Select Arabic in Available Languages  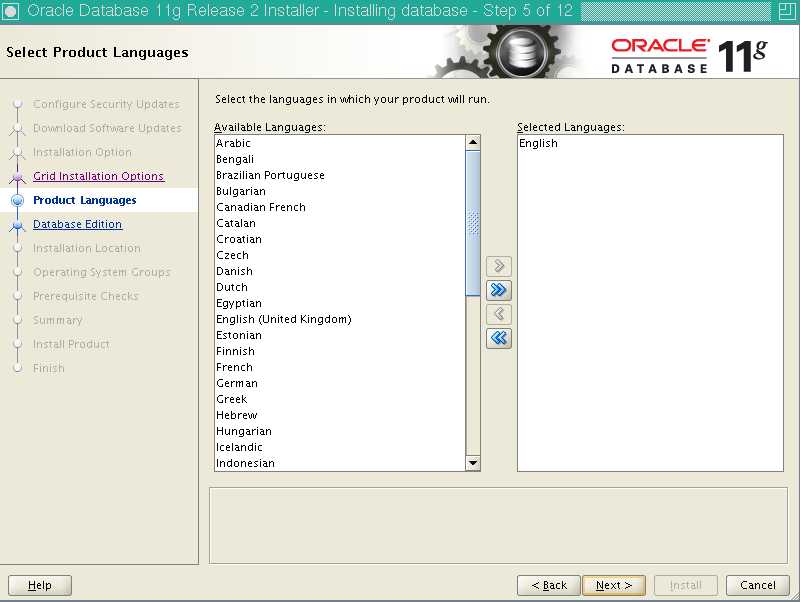click(x=340, y=143)
